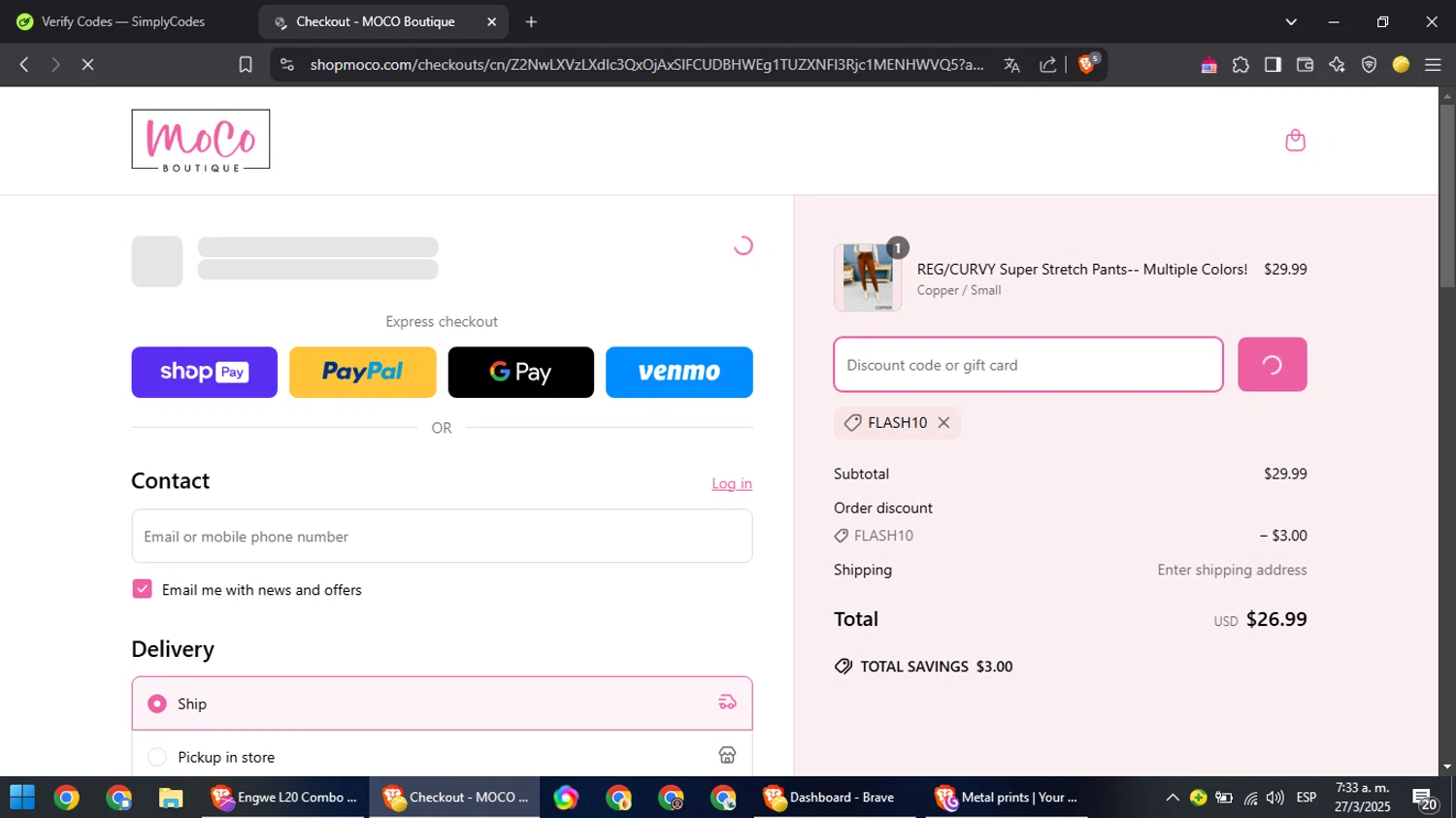Pay with the Shop Pay button
Viewport: 1456px width, 818px height.
[x=204, y=372]
